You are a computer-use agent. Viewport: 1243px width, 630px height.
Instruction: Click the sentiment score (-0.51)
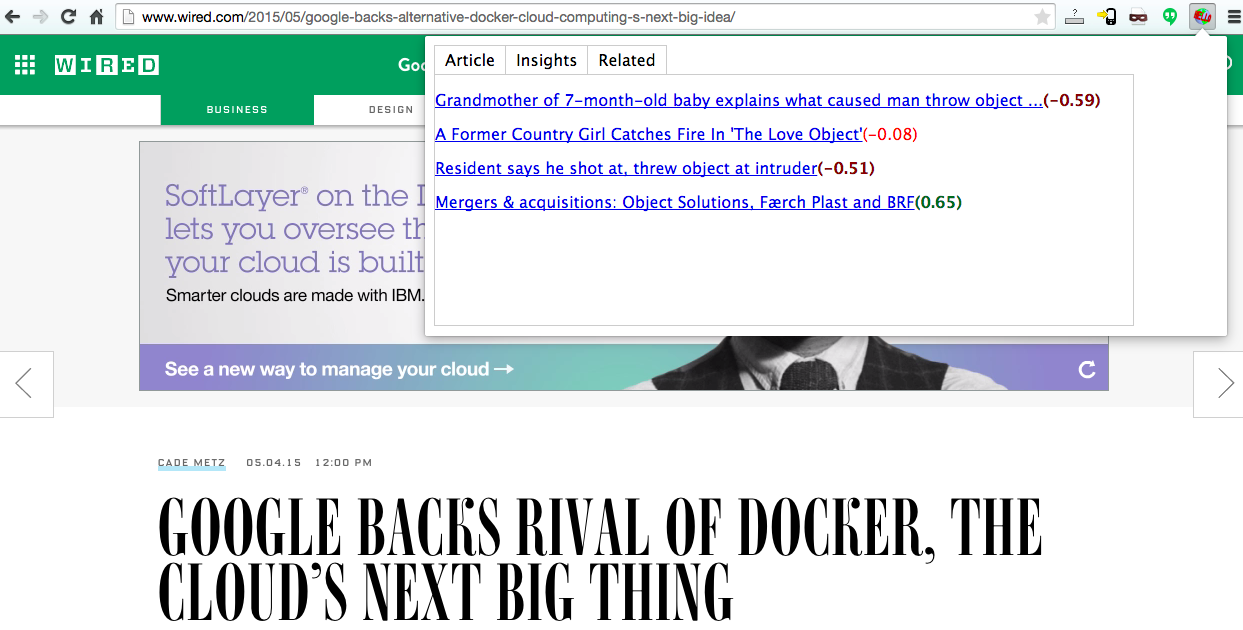coord(846,168)
